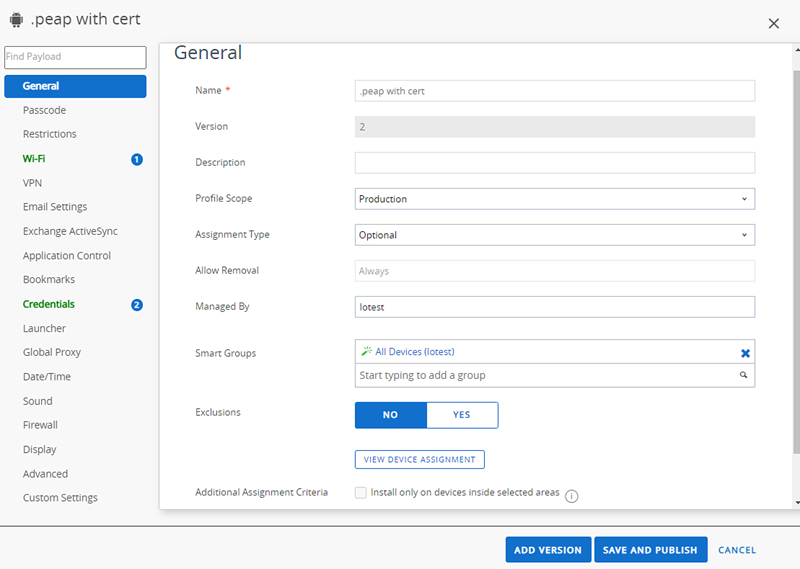Click the Description input field
Screen dimensions: 800x569
coord(555,163)
